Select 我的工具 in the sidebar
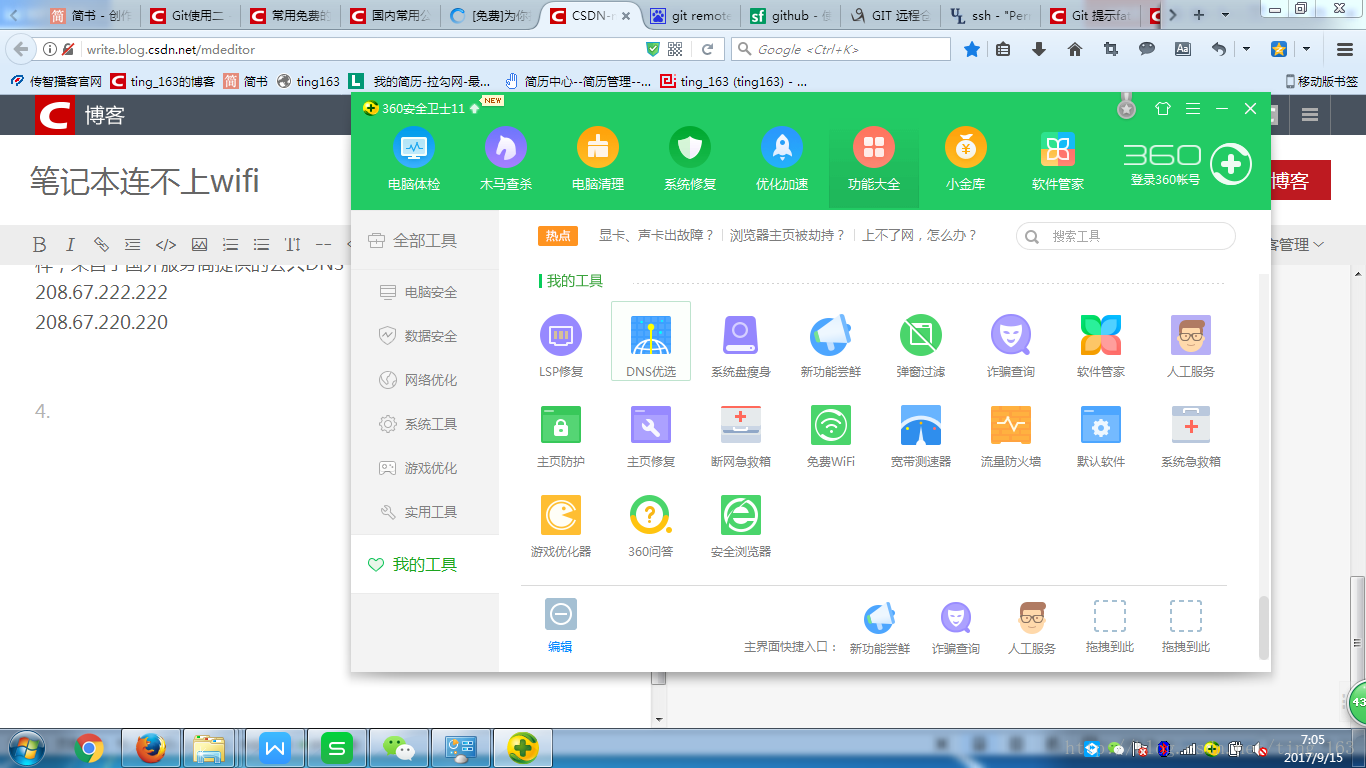Image resolution: width=1366 pixels, height=768 pixels. [x=425, y=565]
